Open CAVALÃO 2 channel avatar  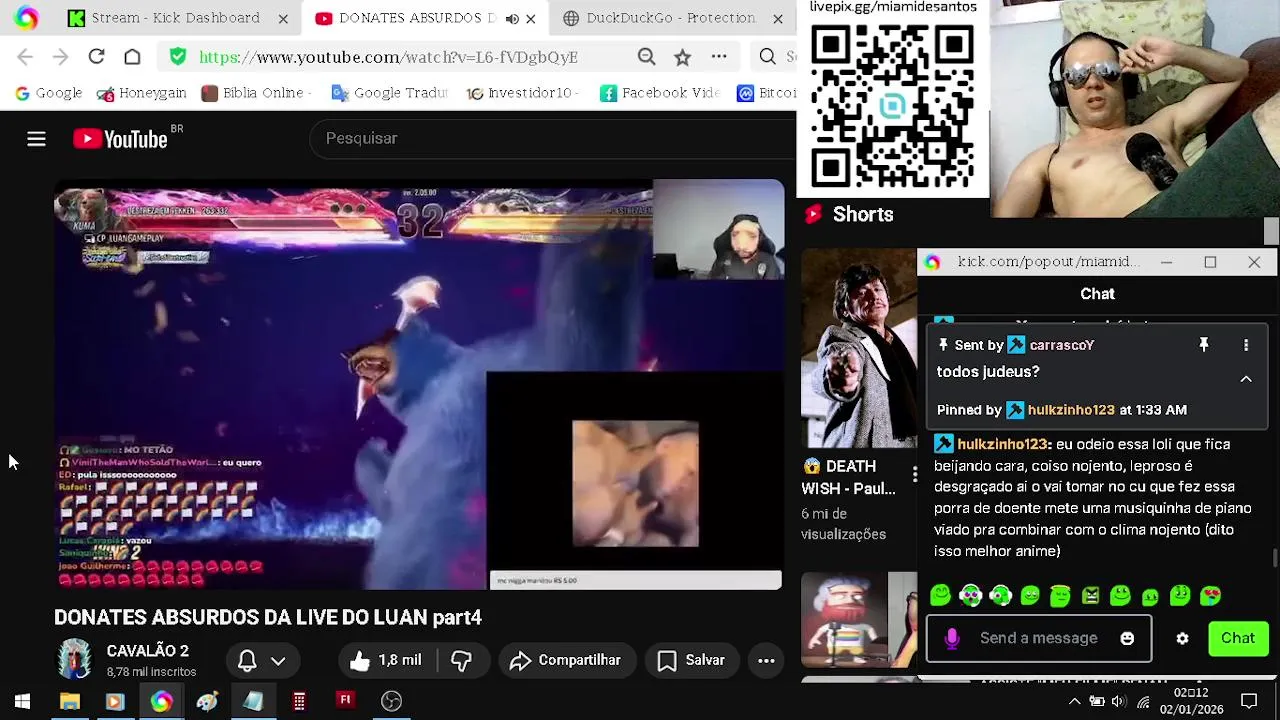(74, 660)
